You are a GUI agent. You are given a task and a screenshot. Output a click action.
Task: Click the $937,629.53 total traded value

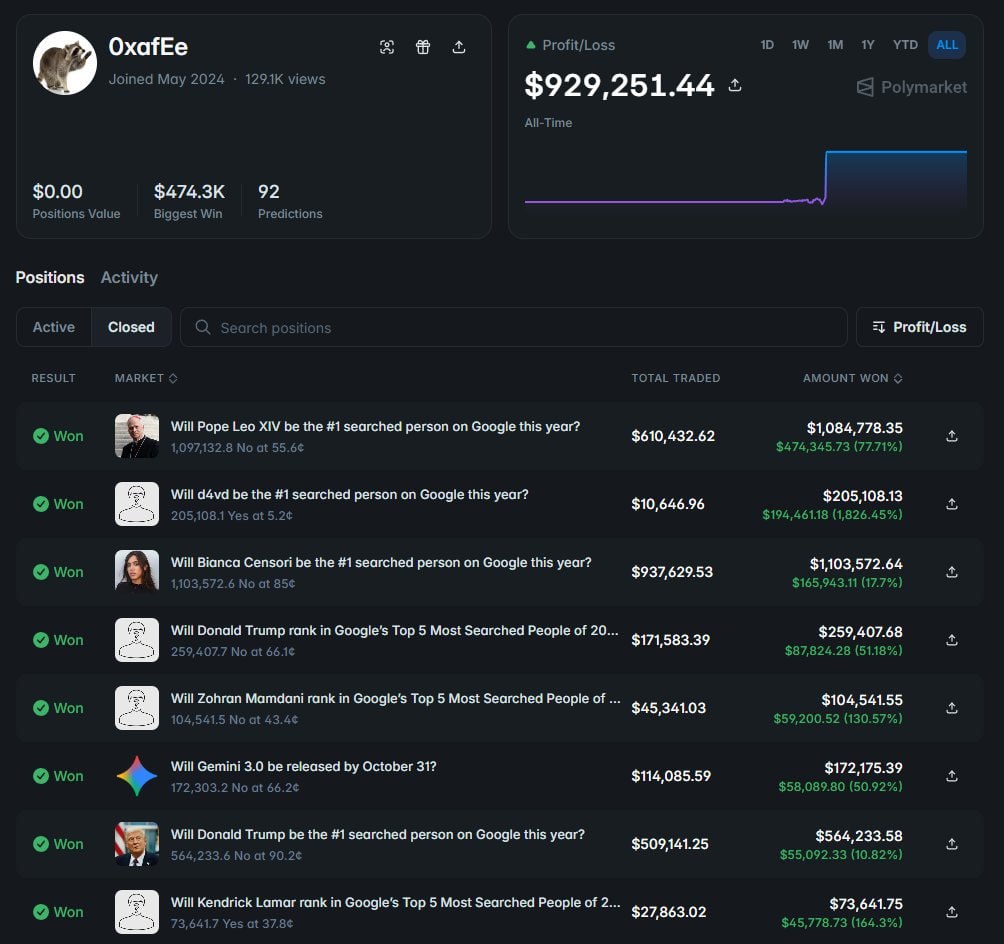coord(672,572)
